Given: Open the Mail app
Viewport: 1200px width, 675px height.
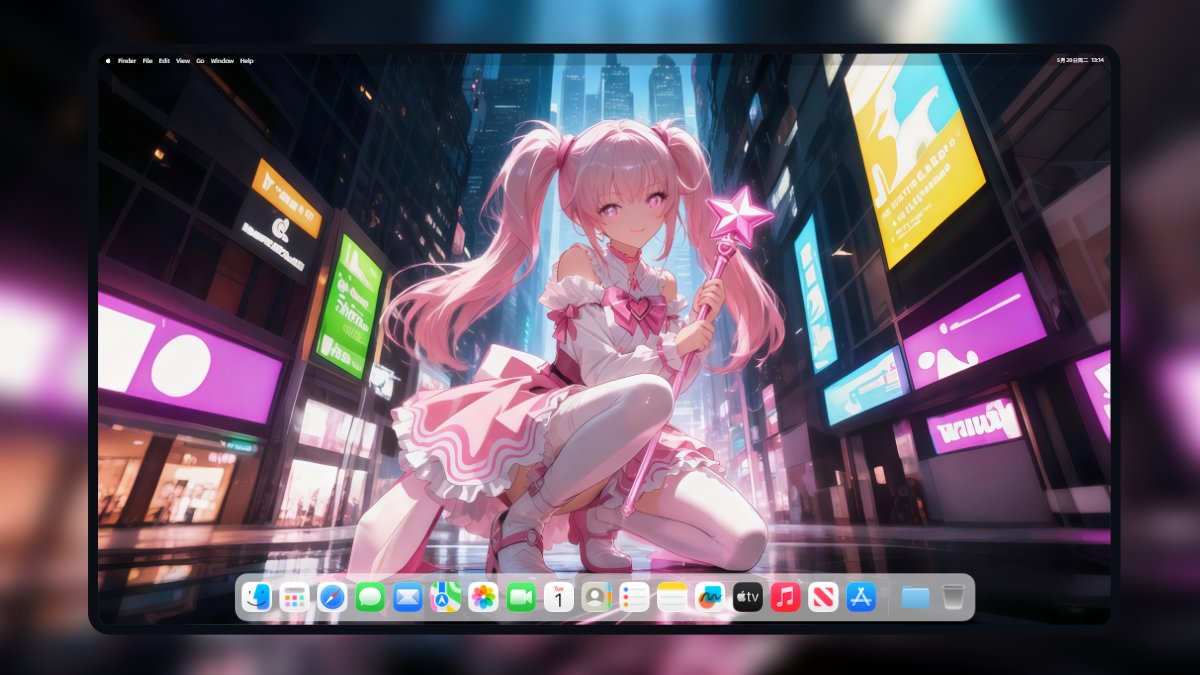Looking at the screenshot, I should [x=406, y=598].
